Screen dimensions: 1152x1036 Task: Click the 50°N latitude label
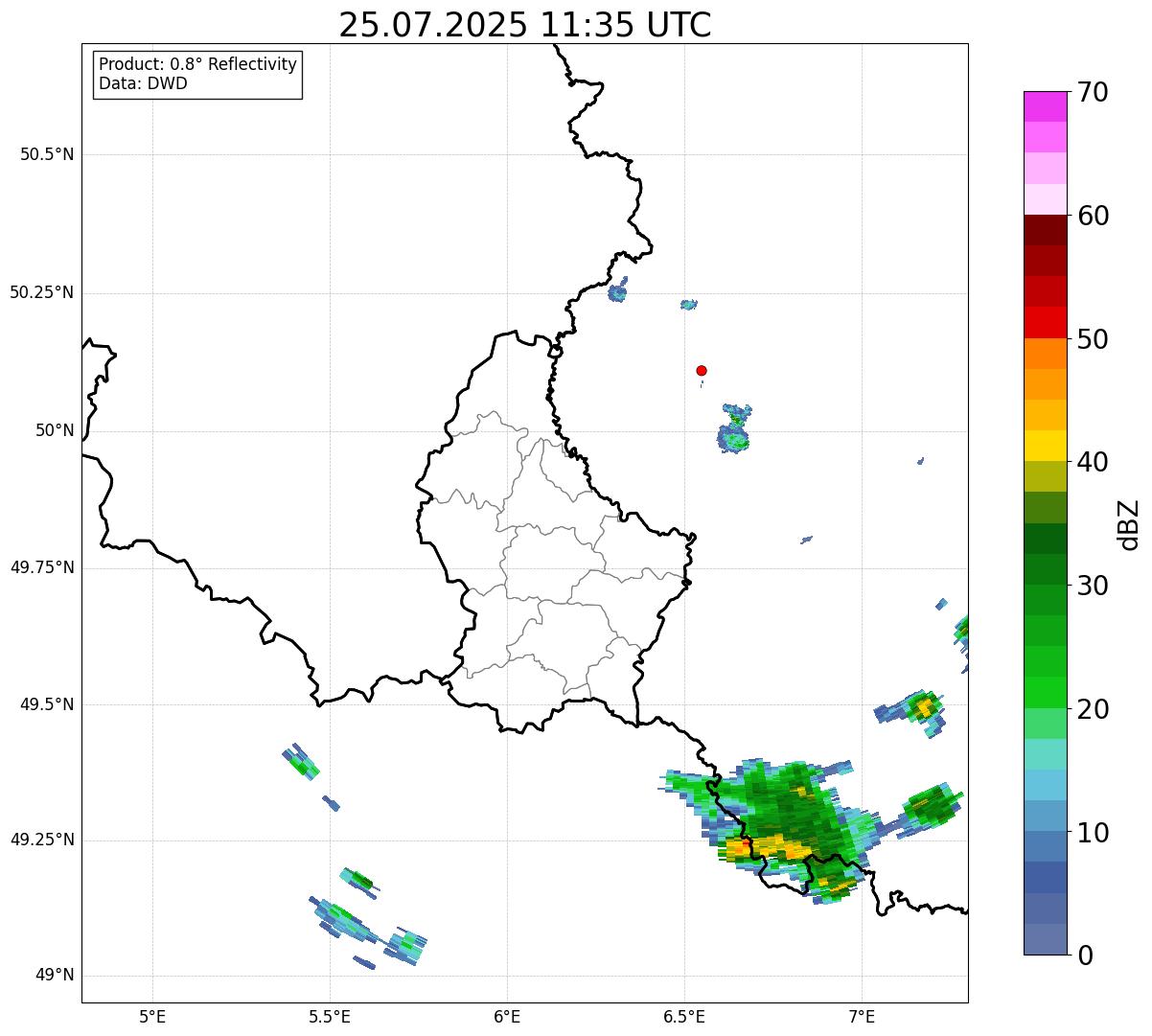click(x=55, y=430)
